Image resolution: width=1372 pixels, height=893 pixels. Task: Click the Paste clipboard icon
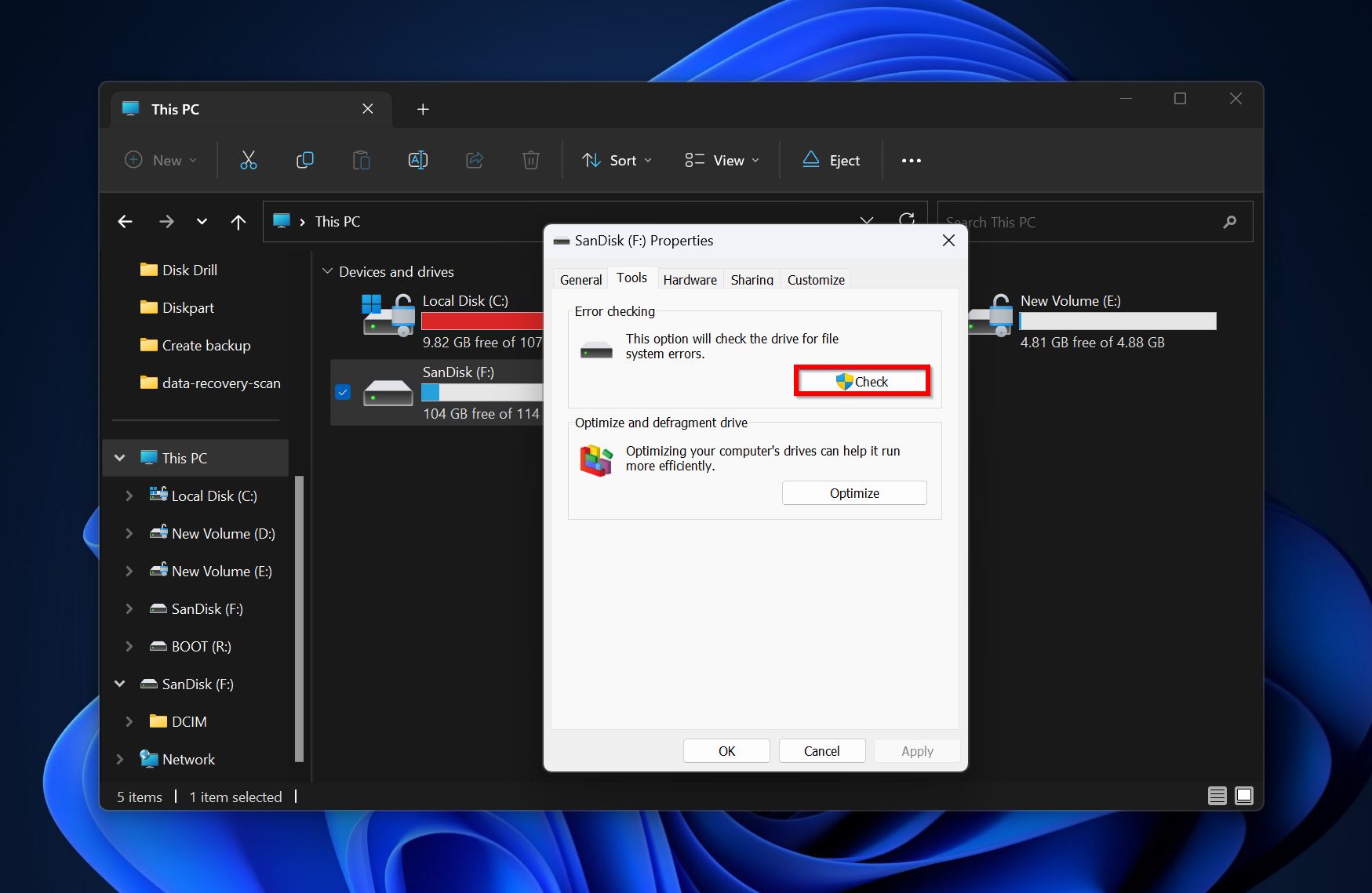coord(362,161)
